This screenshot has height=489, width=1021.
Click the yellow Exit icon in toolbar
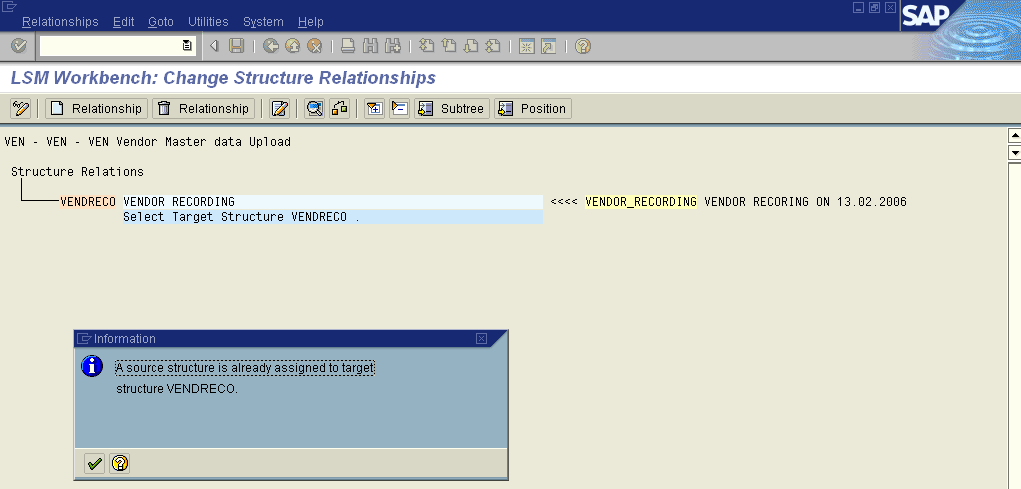[292, 46]
